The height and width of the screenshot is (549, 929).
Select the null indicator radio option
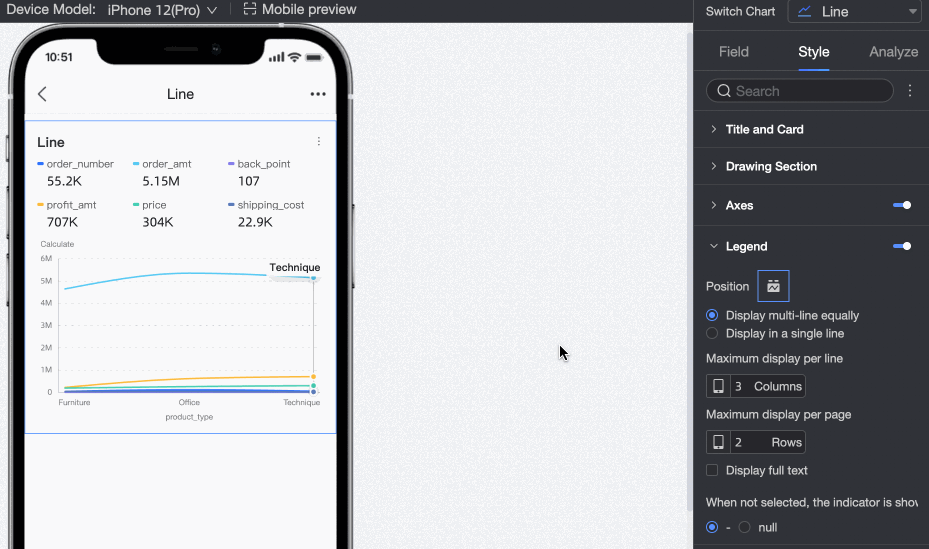click(745, 527)
